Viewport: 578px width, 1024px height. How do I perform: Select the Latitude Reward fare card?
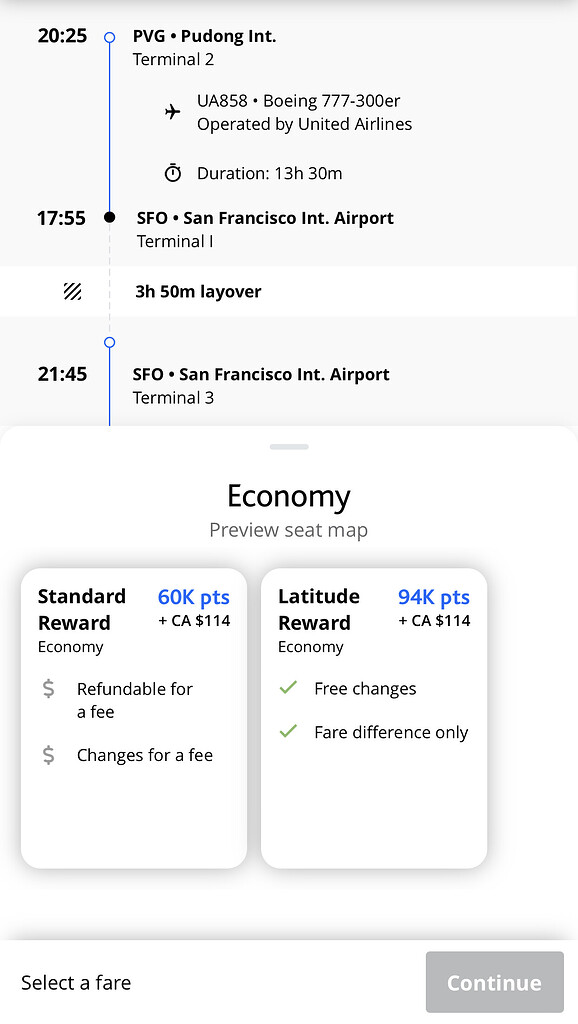point(373,717)
